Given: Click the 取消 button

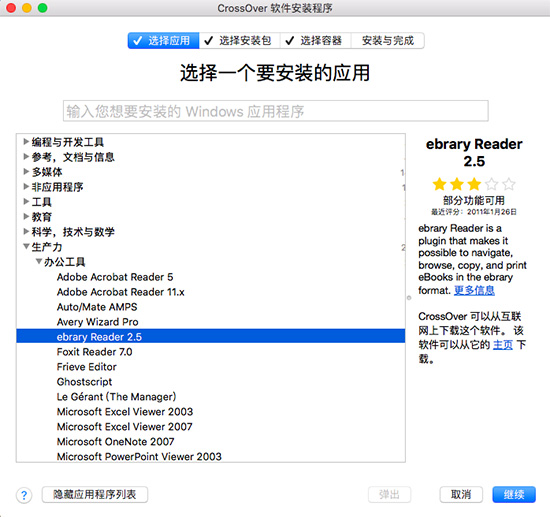Looking at the screenshot, I should tap(461, 495).
